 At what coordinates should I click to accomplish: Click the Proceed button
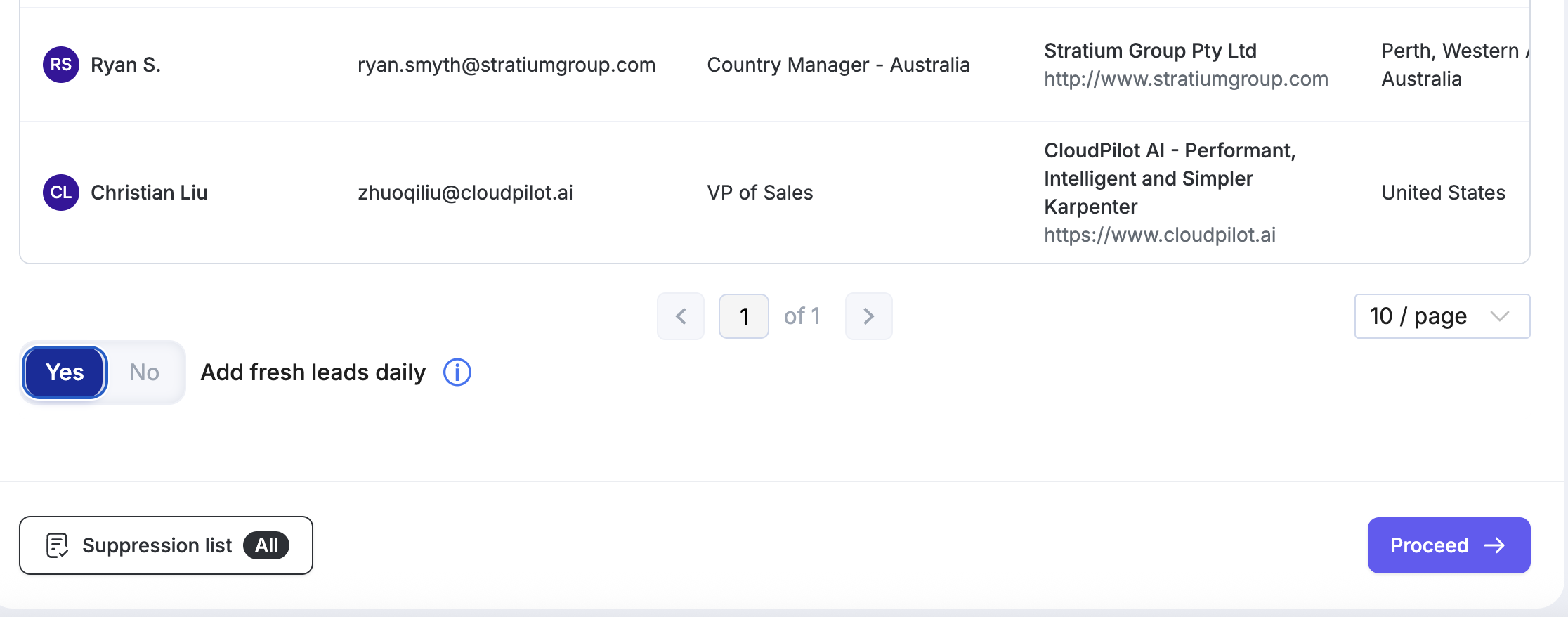point(1449,545)
